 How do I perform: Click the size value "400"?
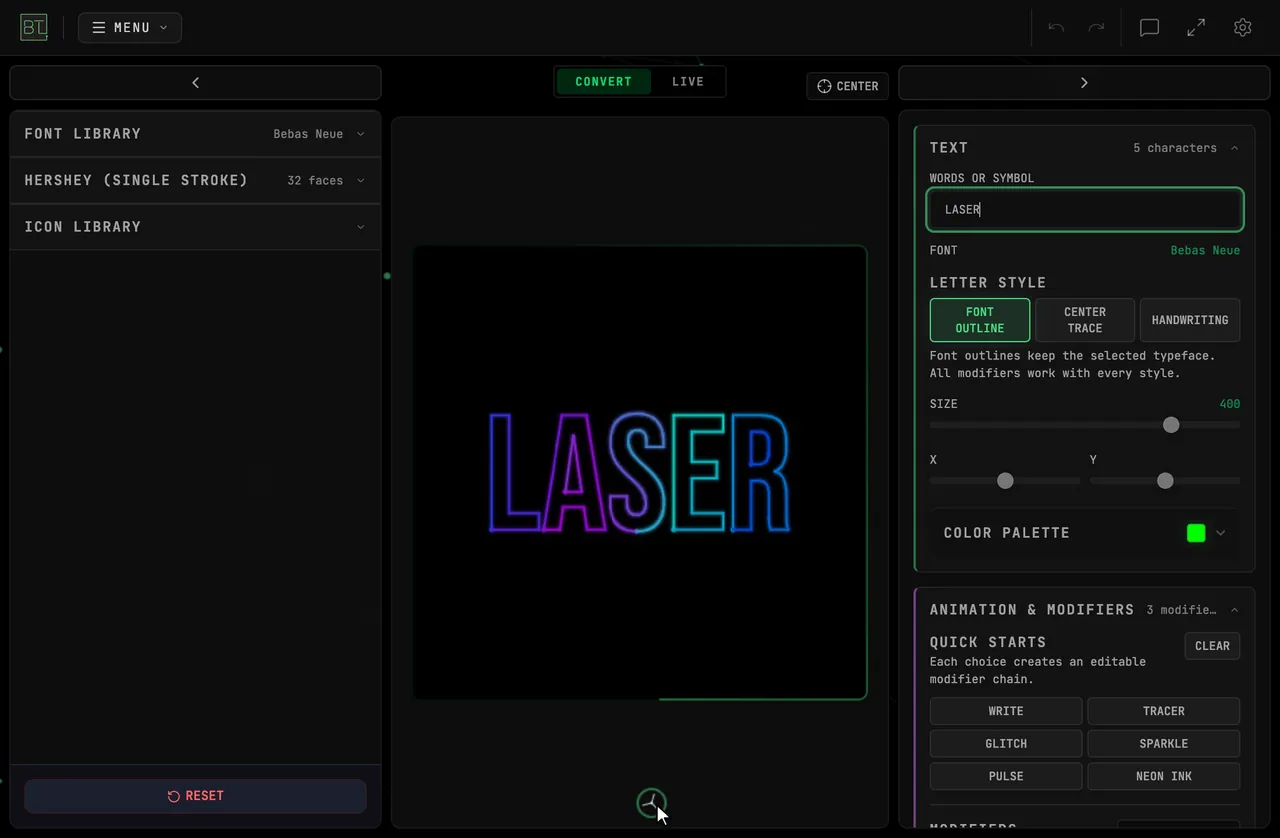pyautogui.click(x=1230, y=404)
